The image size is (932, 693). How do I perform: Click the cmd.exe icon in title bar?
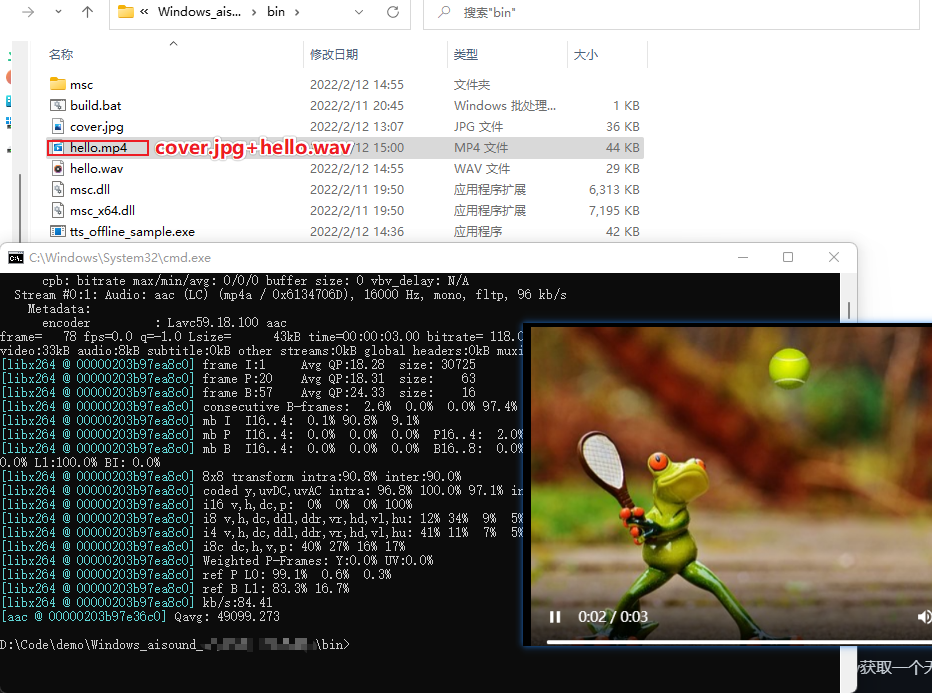[x=16, y=257]
